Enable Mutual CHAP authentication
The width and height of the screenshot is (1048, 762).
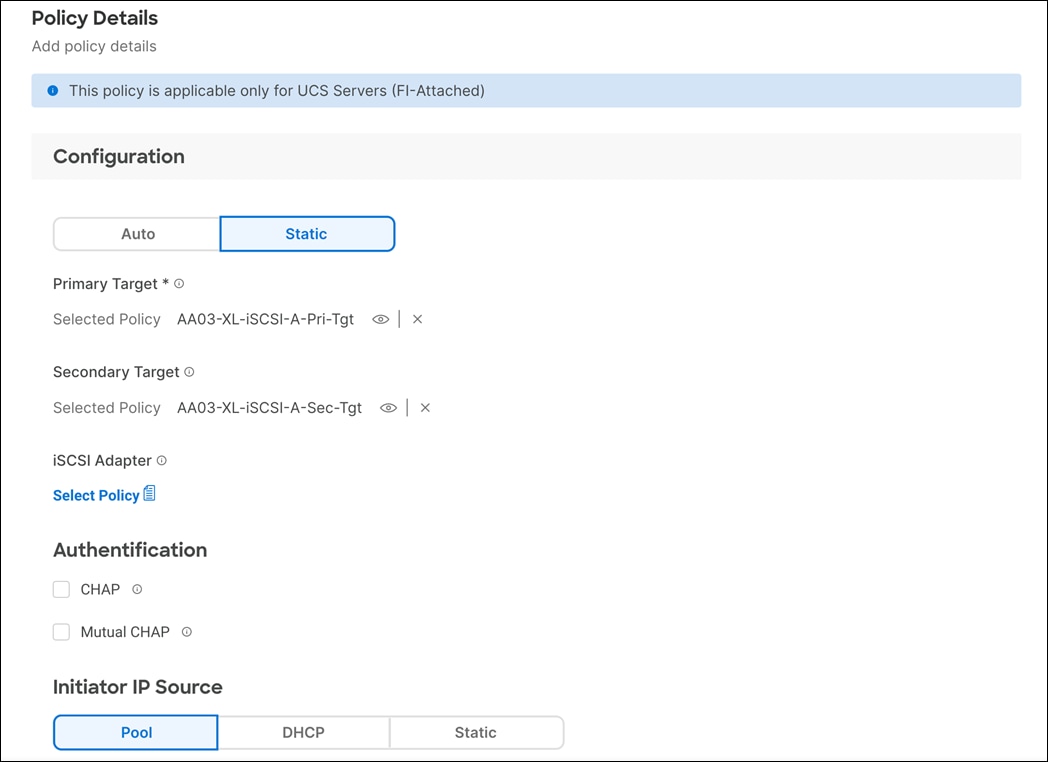(61, 631)
